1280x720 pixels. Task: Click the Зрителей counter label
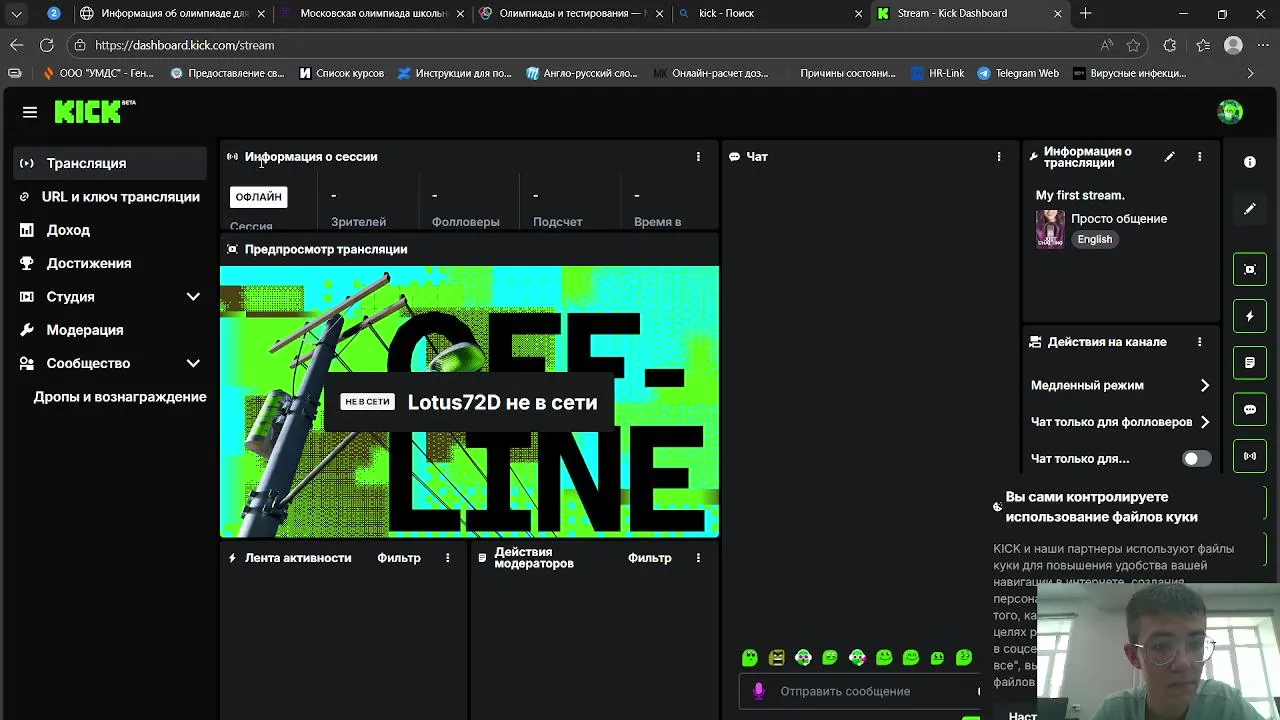click(x=358, y=222)
